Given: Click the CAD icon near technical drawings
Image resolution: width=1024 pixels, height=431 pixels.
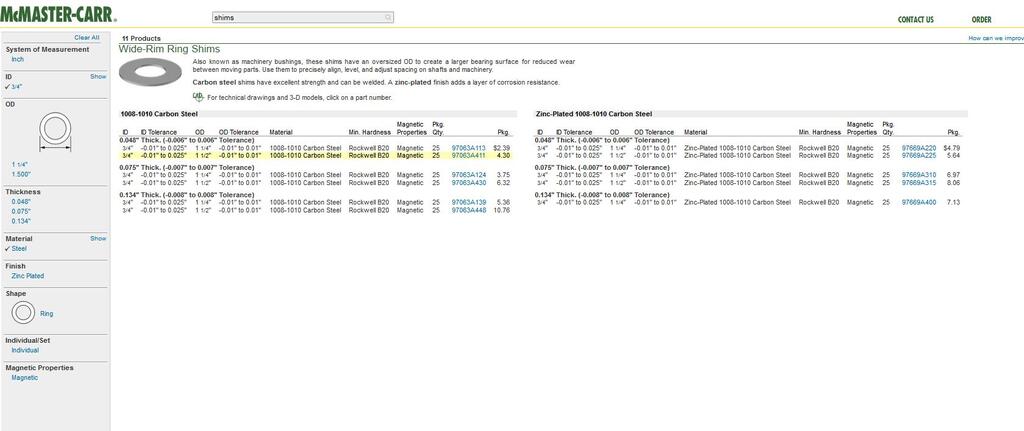Looking at the screenshot, I should click(198, 97).
